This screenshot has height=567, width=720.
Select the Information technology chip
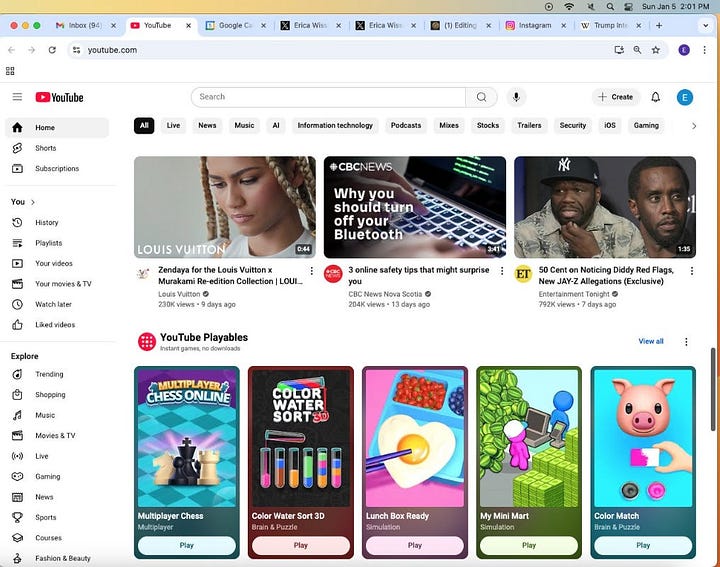point(335,125)
